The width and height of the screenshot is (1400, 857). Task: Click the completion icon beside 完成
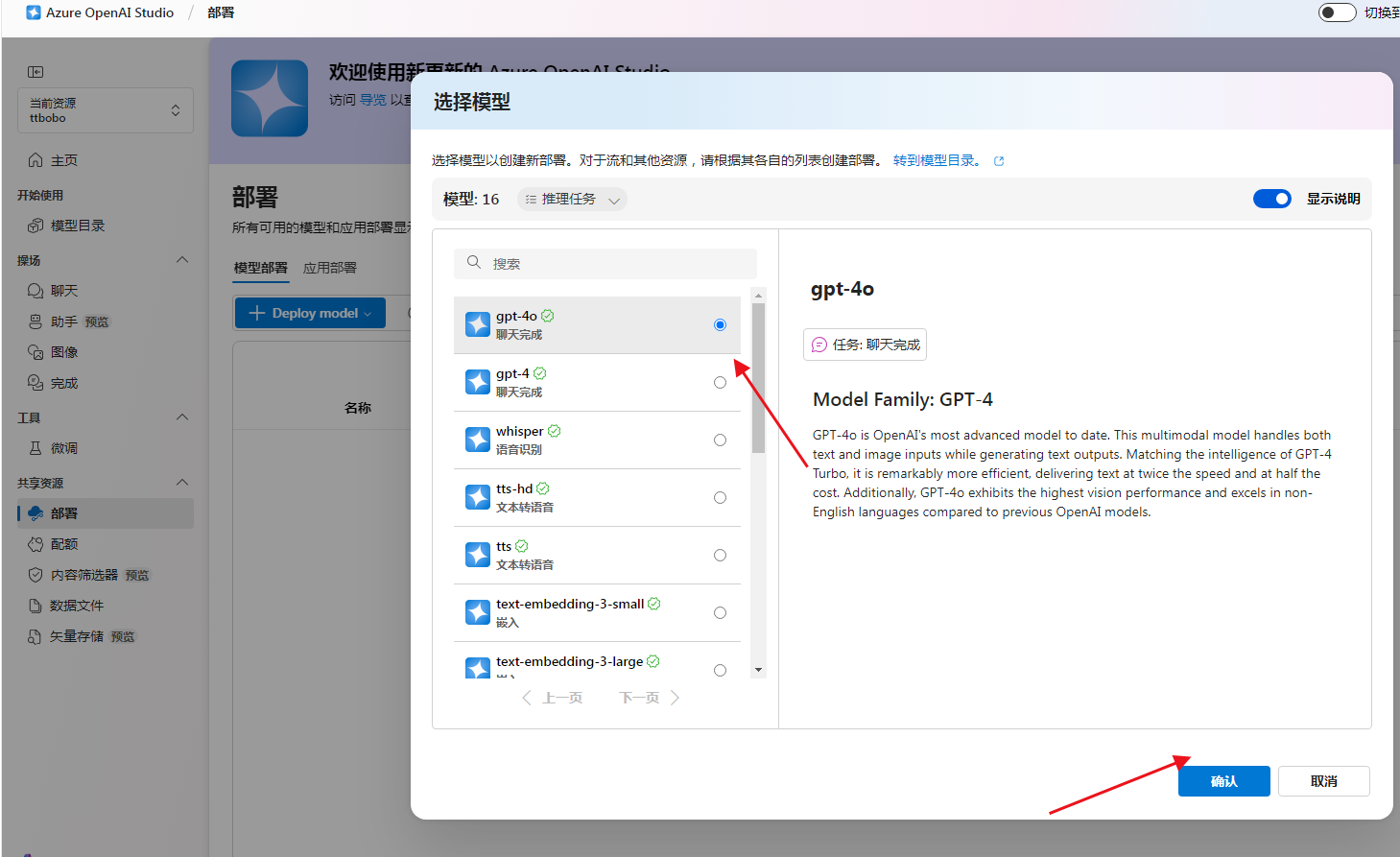coord(36,383)
